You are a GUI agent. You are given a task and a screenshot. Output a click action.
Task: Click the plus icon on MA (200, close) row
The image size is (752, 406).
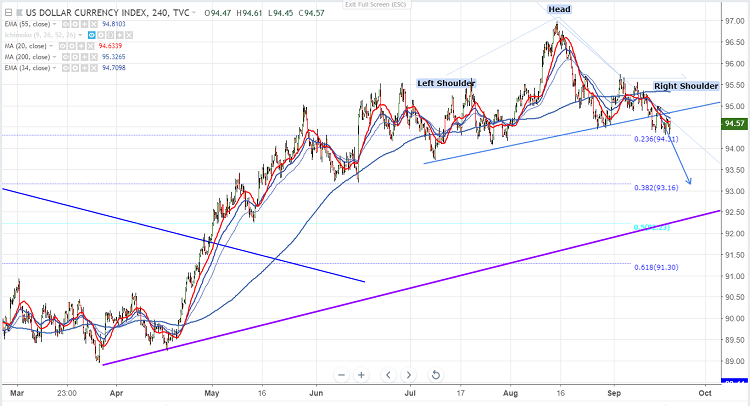[84, 57]
